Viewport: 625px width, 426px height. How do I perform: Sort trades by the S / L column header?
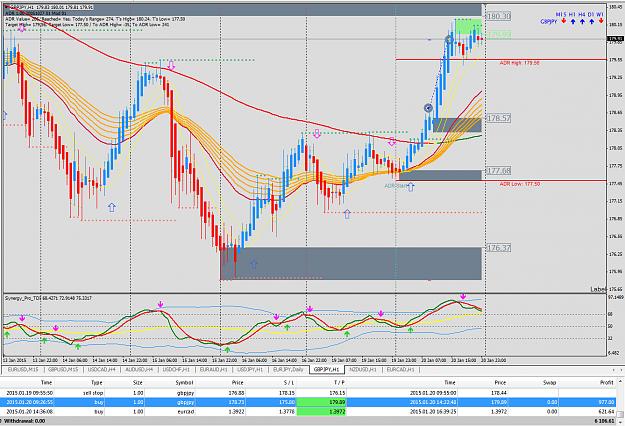pyautogui.click(x=289, y=383)
